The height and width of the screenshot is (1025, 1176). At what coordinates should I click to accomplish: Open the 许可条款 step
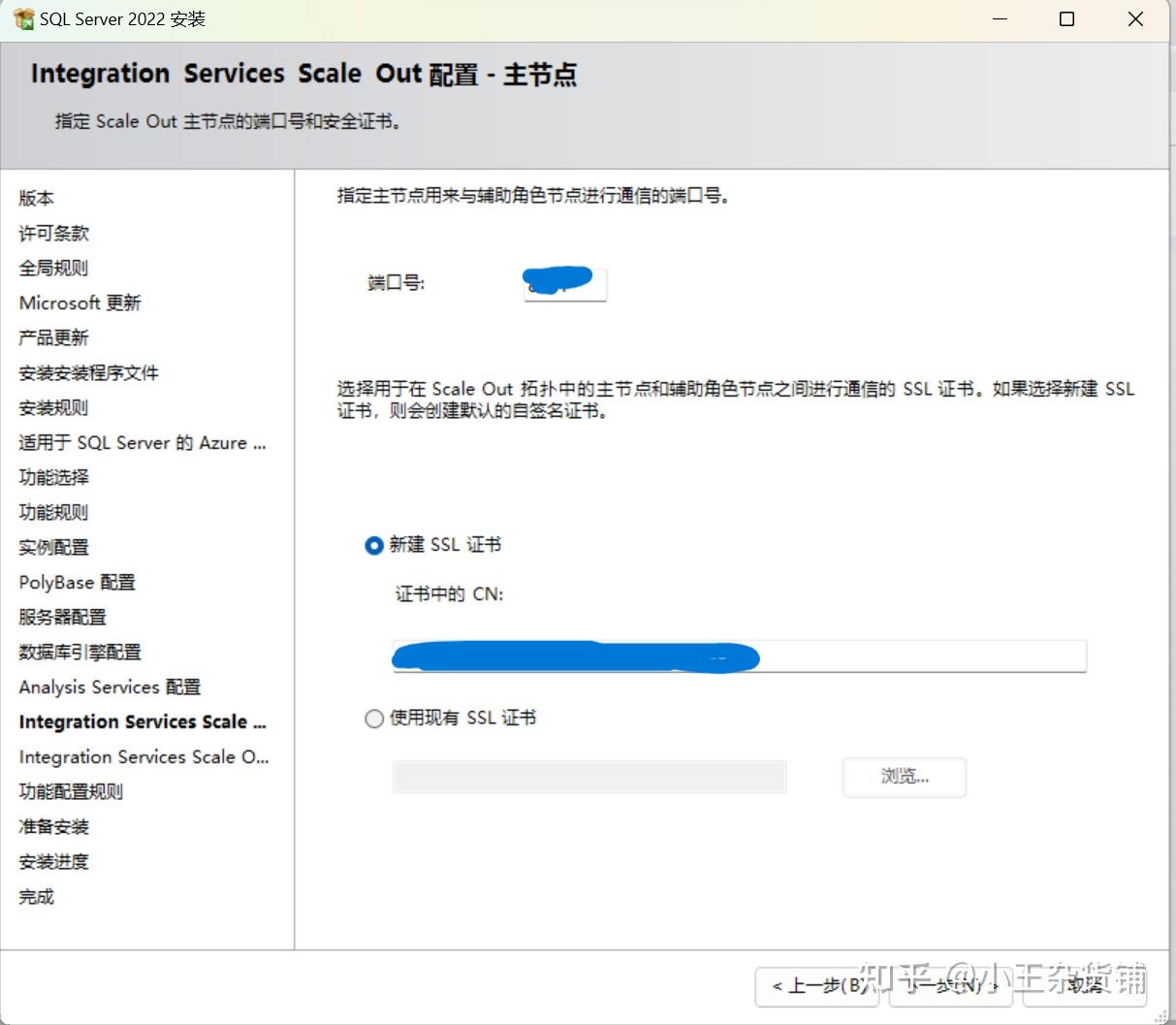point(53,233)
